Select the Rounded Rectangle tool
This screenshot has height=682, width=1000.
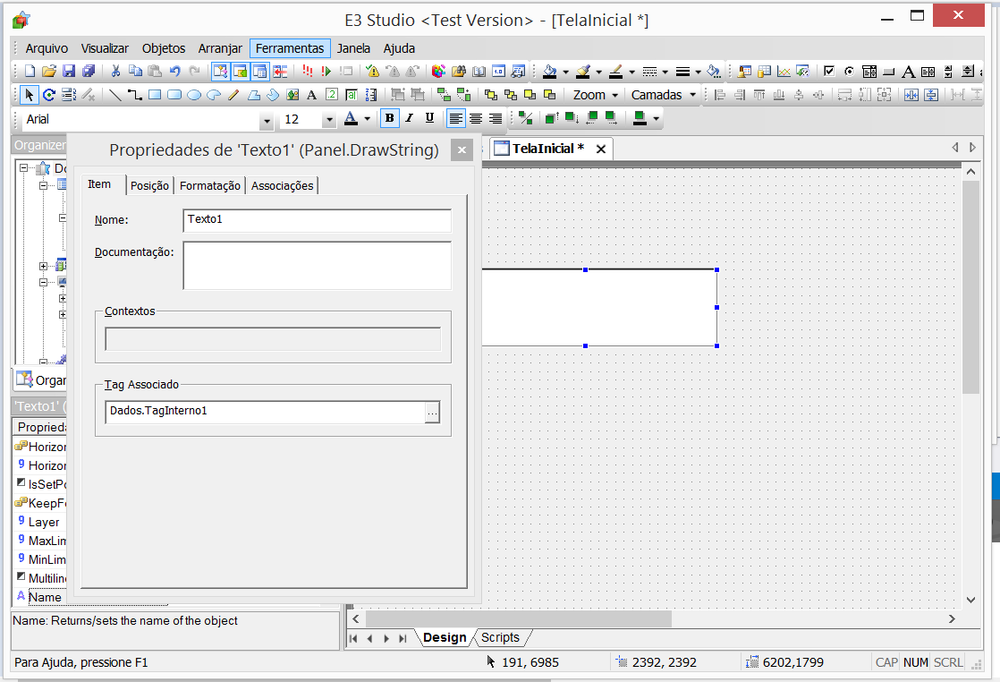coord(174,95)
